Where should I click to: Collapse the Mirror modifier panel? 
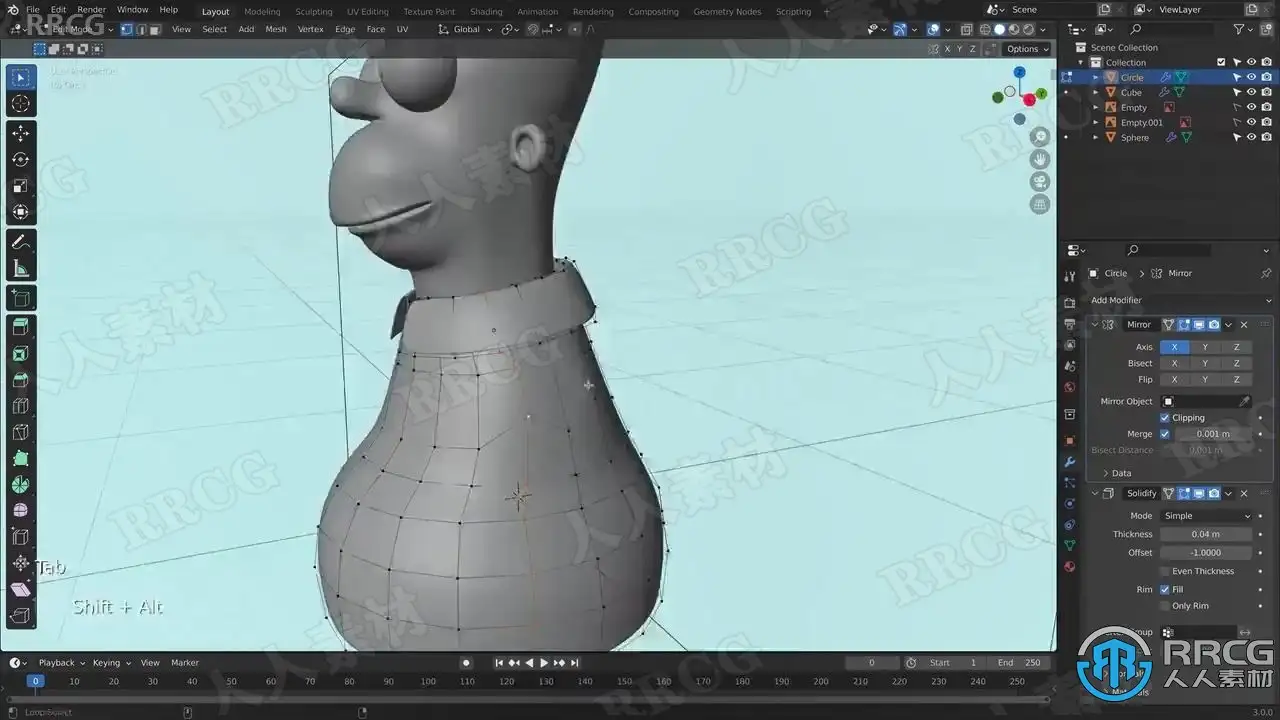pyautogui.click(x=1095, y=325)
